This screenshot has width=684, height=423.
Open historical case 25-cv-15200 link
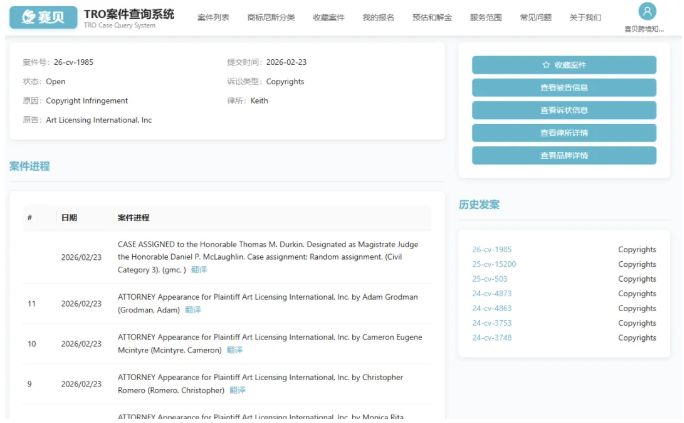pos(494,264)
